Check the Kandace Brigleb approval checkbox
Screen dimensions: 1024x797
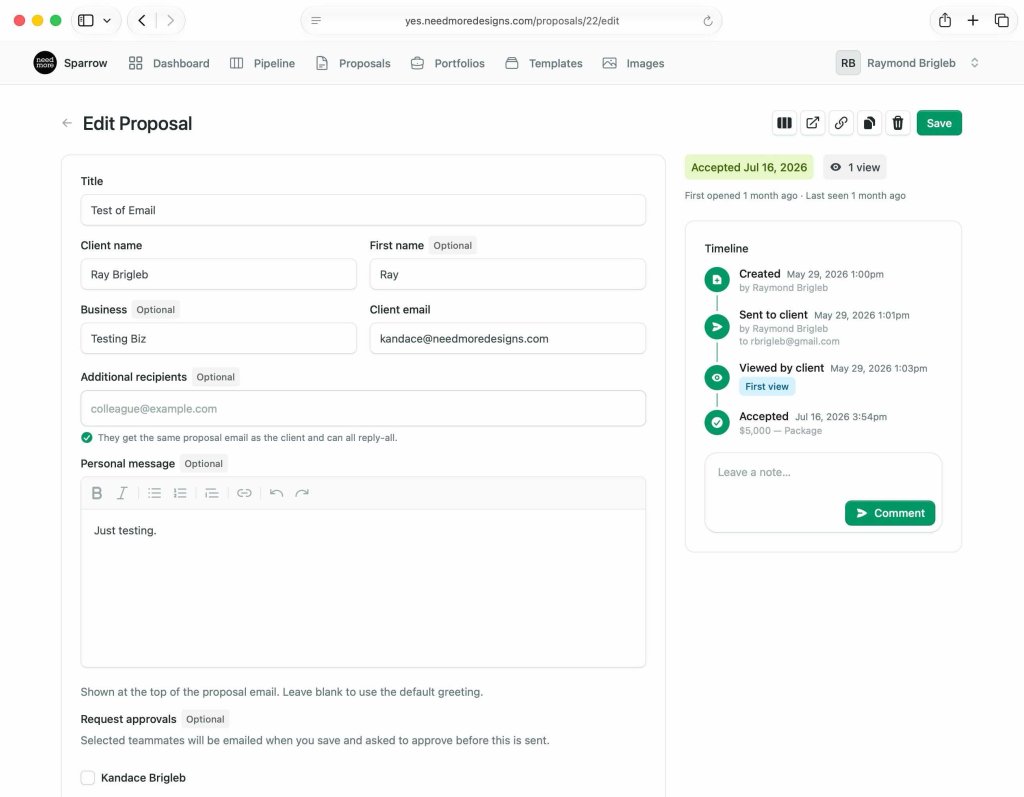coord(88,777)
